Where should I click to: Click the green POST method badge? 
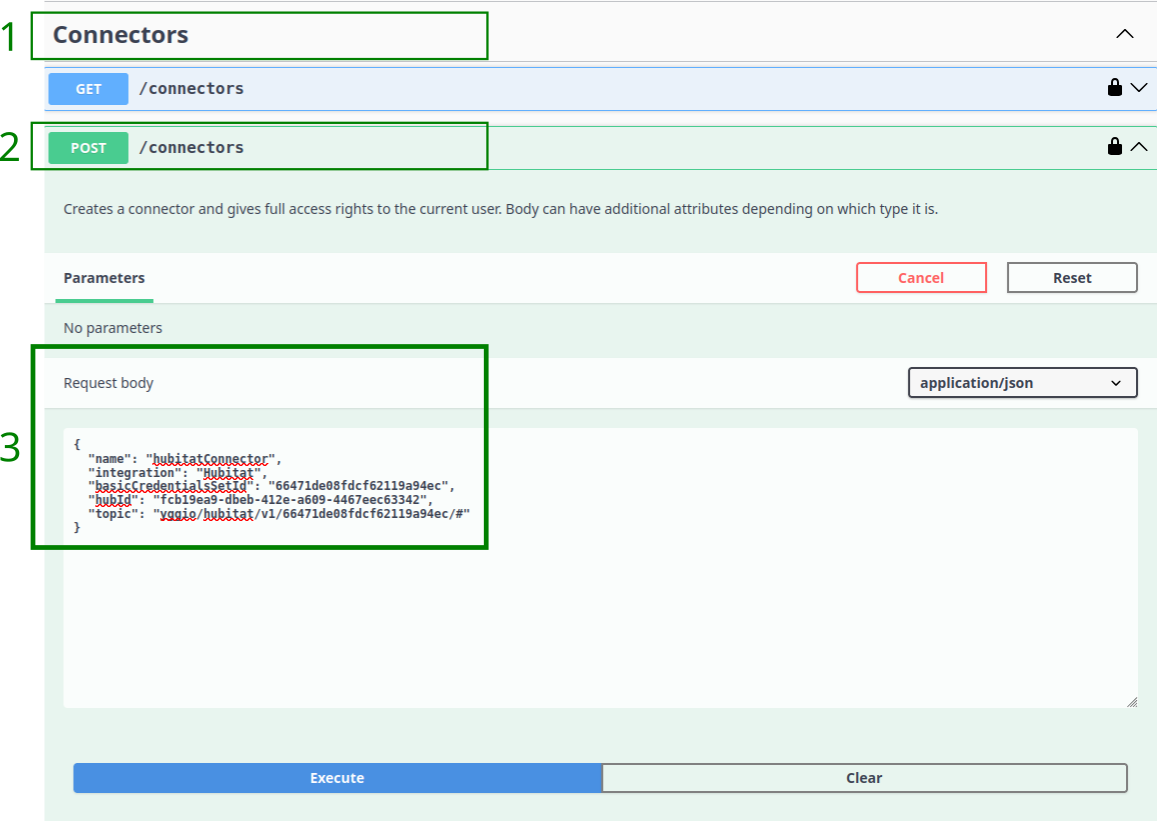tap(88, 148)
